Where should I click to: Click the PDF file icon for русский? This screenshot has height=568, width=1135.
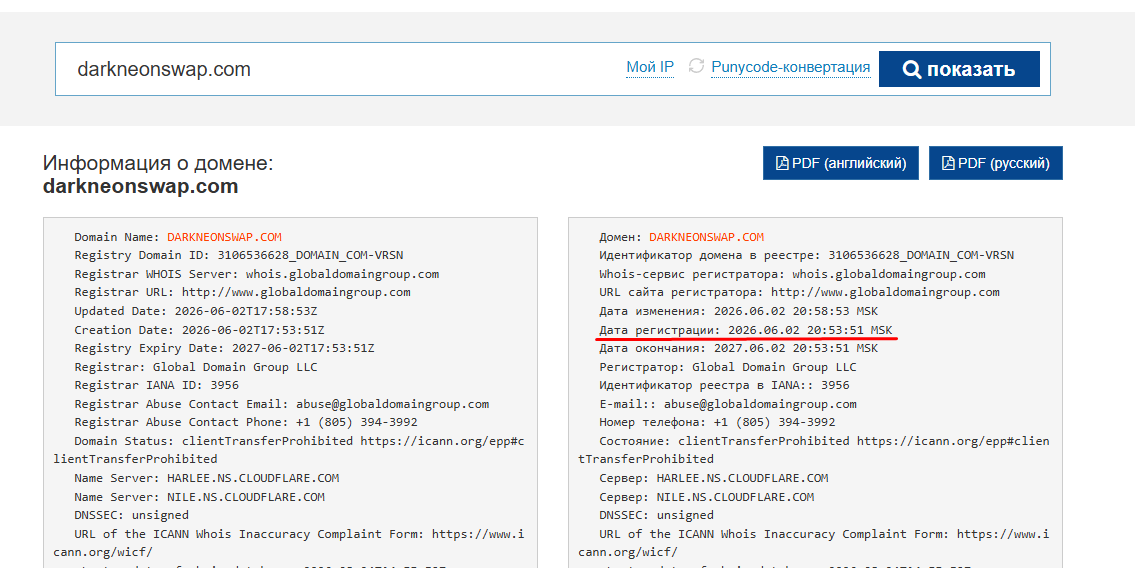coord(948,163)
